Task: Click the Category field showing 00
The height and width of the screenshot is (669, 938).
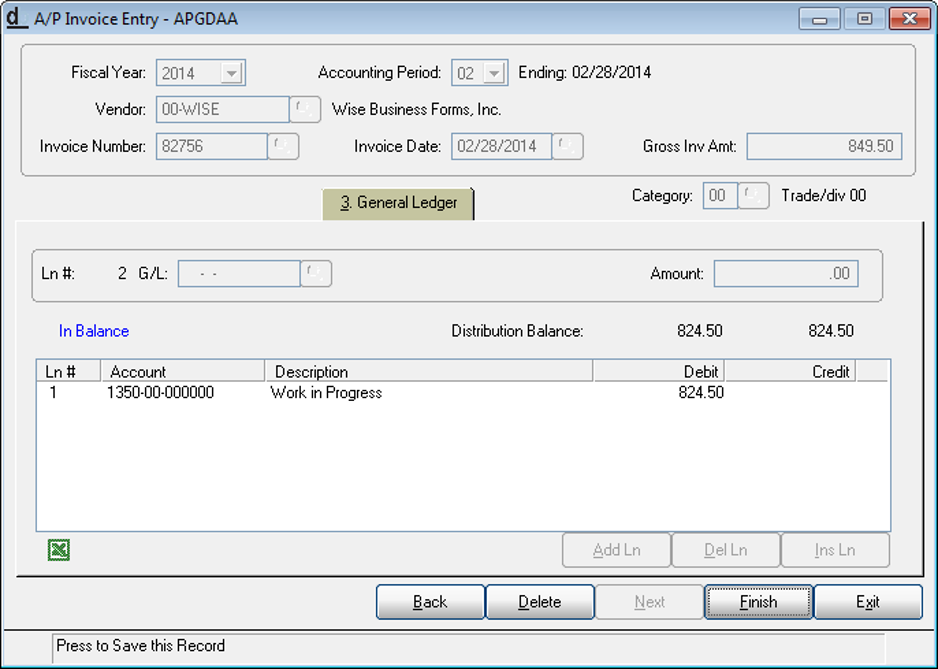Action: [720, 196]
